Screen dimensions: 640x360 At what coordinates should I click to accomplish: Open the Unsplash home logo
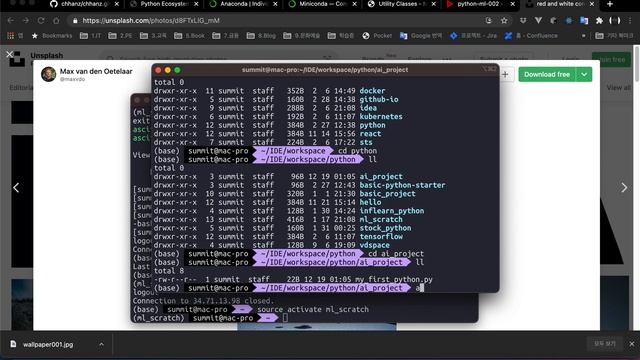pos(17,59)
